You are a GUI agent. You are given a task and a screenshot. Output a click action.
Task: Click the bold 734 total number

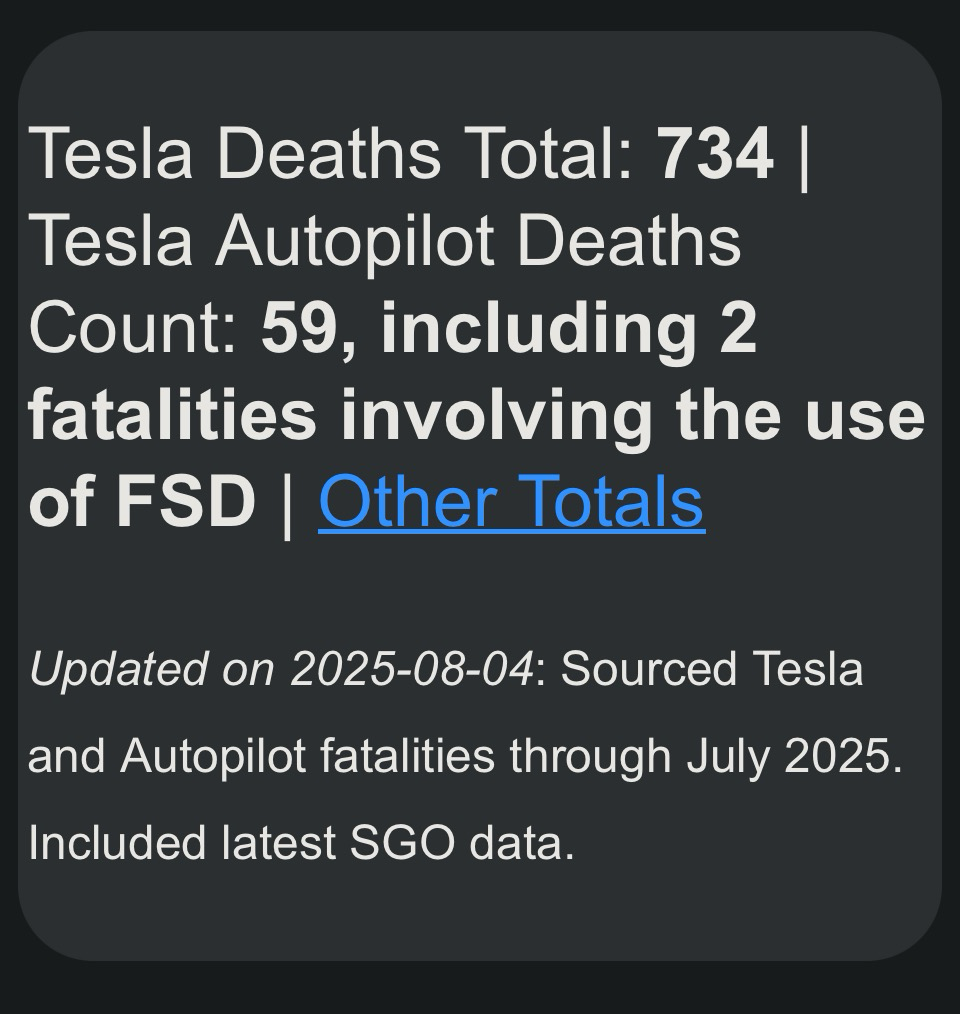(x=715, y=154)
